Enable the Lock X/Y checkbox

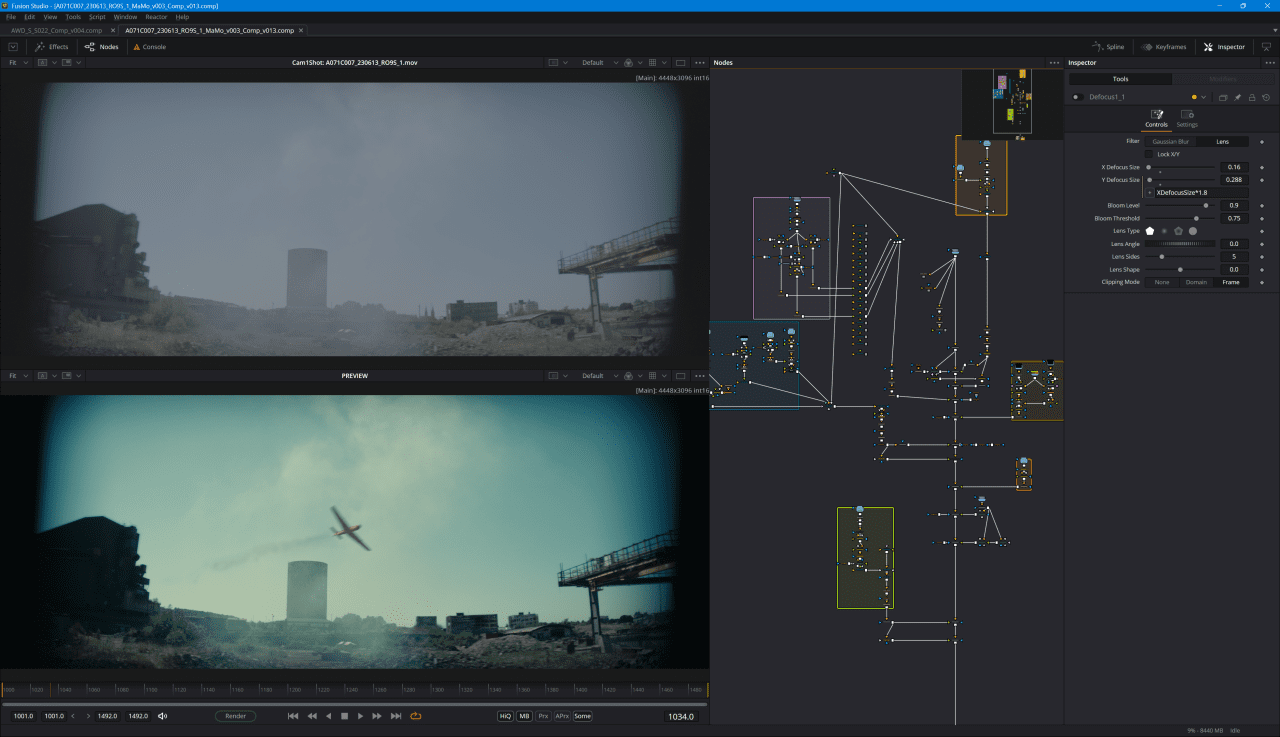click(x=1150, y=154)
